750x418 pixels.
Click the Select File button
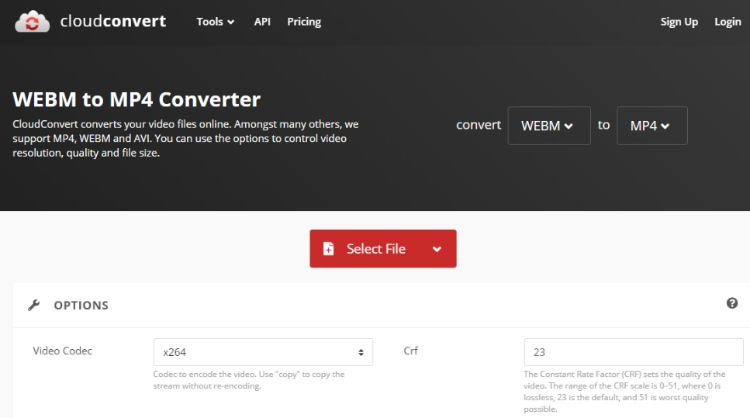tap(383, 249)
